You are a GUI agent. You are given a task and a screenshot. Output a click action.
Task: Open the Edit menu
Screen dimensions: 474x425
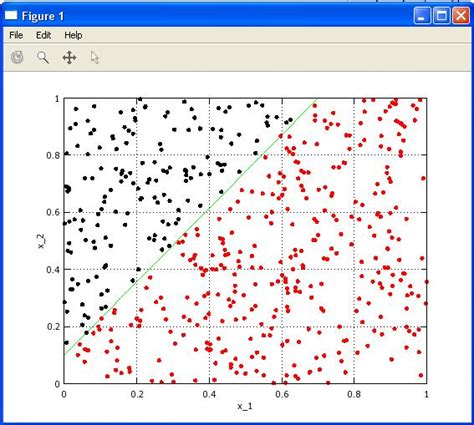tap(43, 35)
